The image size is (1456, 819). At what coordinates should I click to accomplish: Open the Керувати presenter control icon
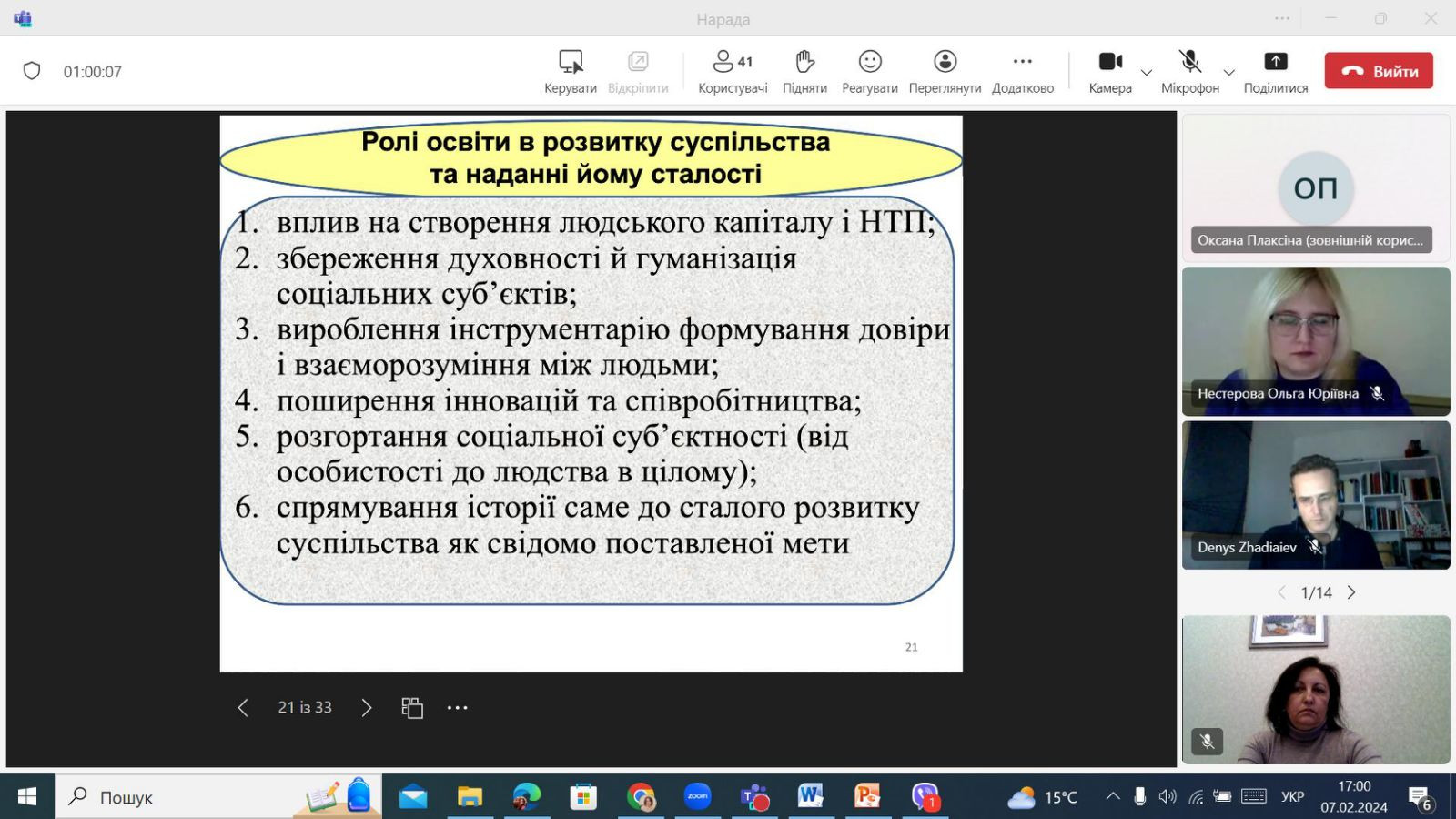tap(571, 62)
